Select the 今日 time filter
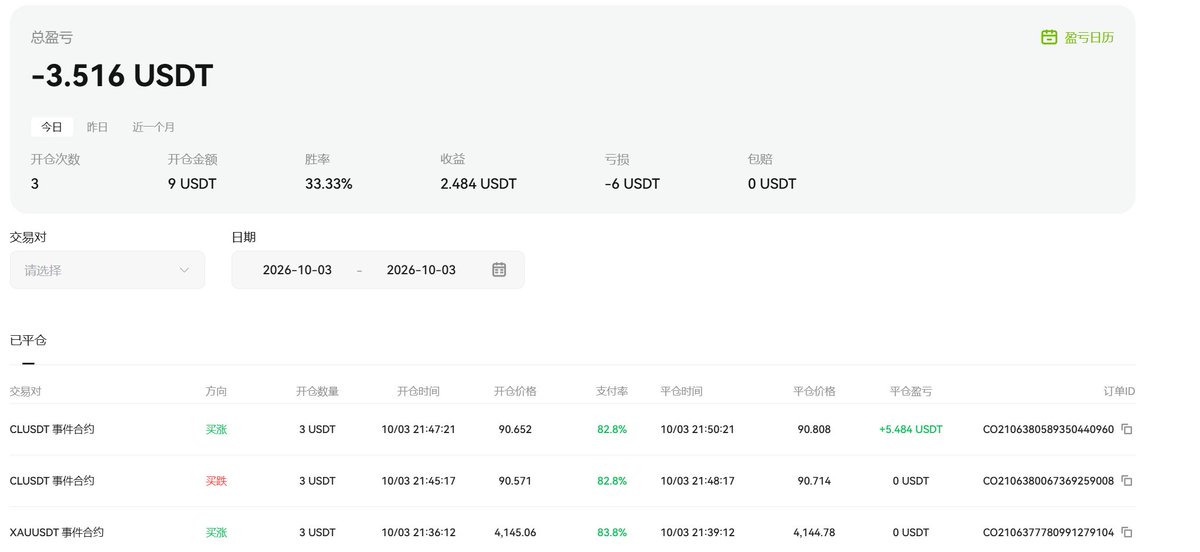The image size is (1200, 552). [x=52, y=127]
